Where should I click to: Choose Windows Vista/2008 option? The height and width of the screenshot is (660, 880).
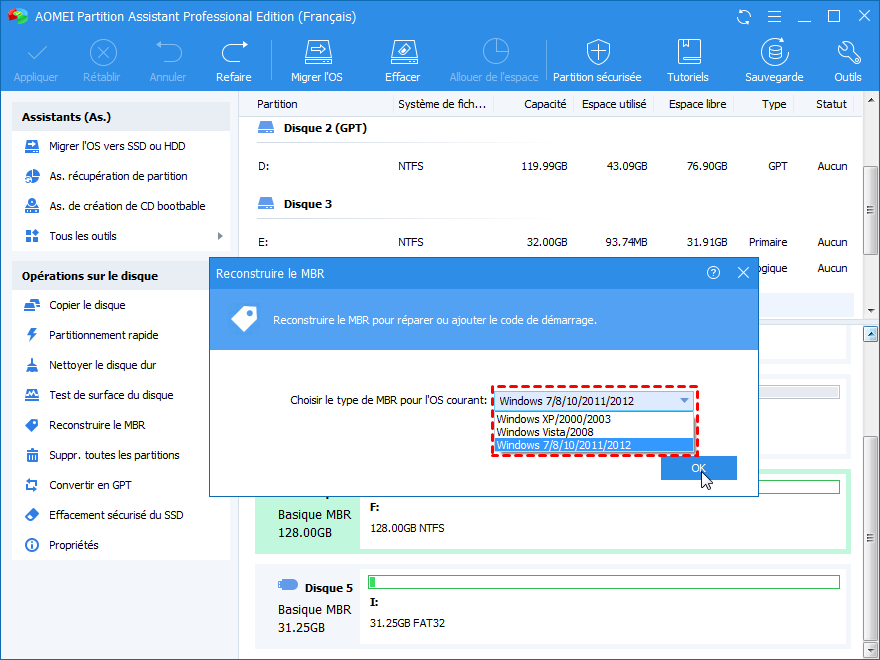(x=594, y=432)
